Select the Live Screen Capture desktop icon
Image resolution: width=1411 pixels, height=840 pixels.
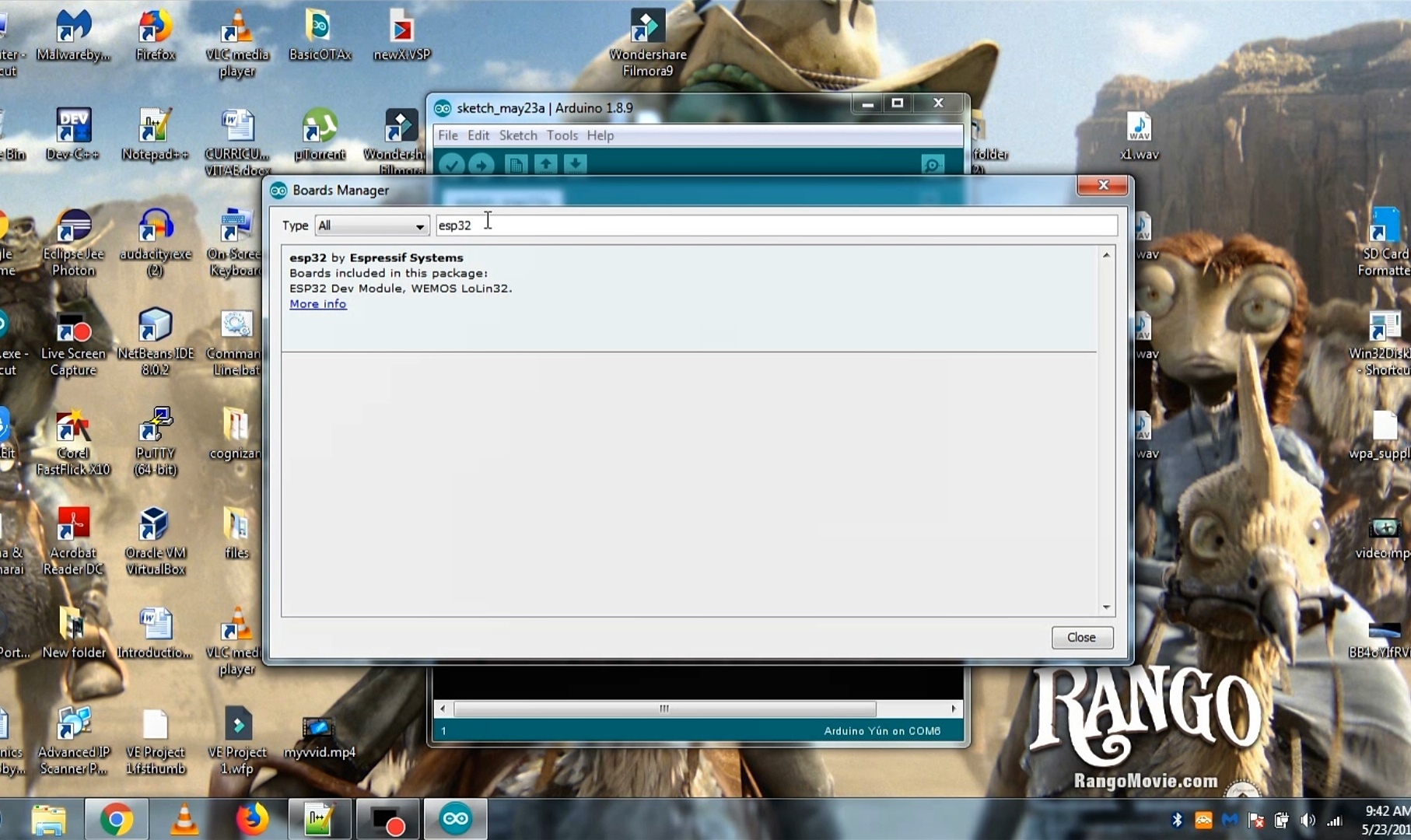[73, 343]
